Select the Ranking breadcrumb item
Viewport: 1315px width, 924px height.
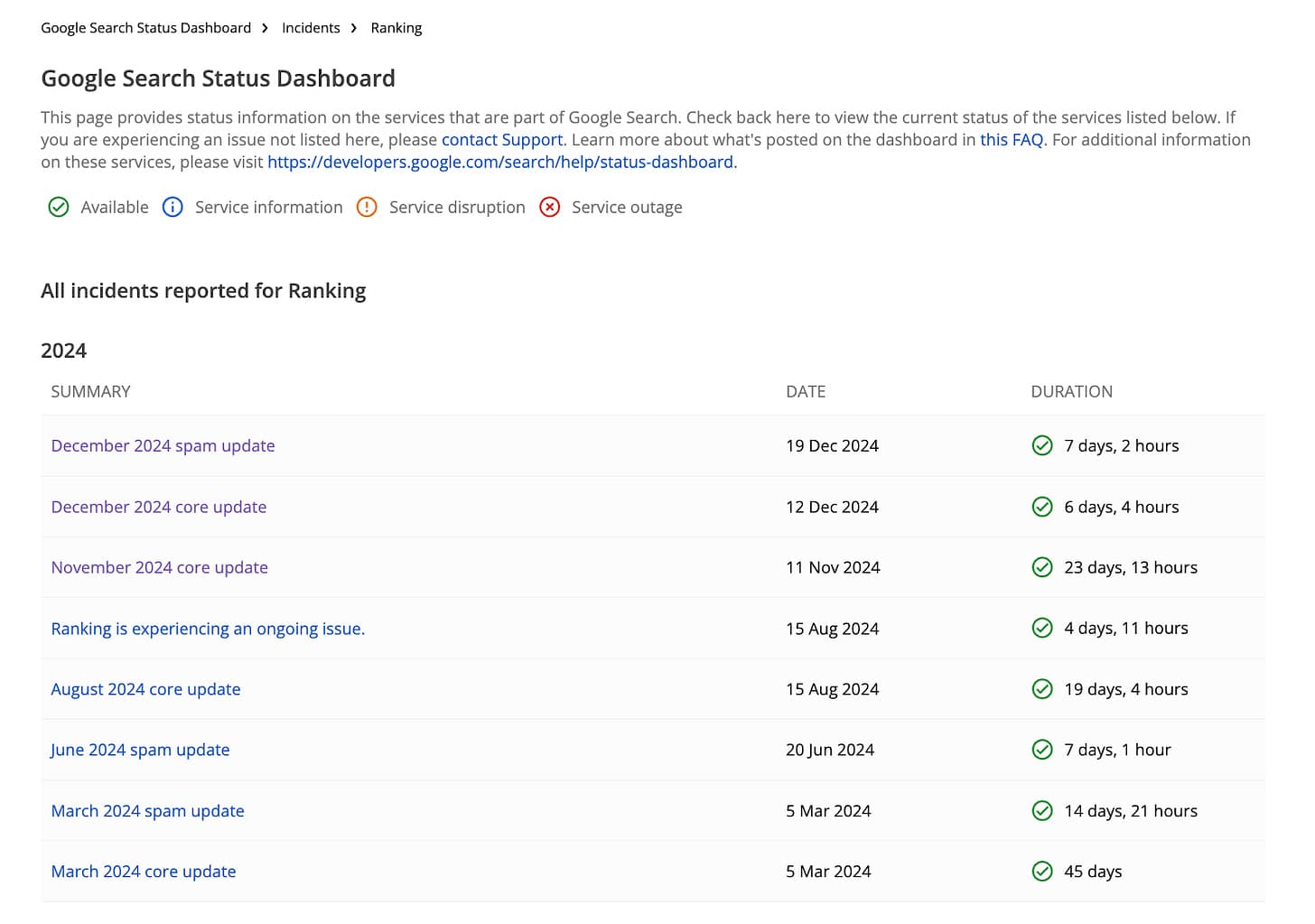pos(396,28)
